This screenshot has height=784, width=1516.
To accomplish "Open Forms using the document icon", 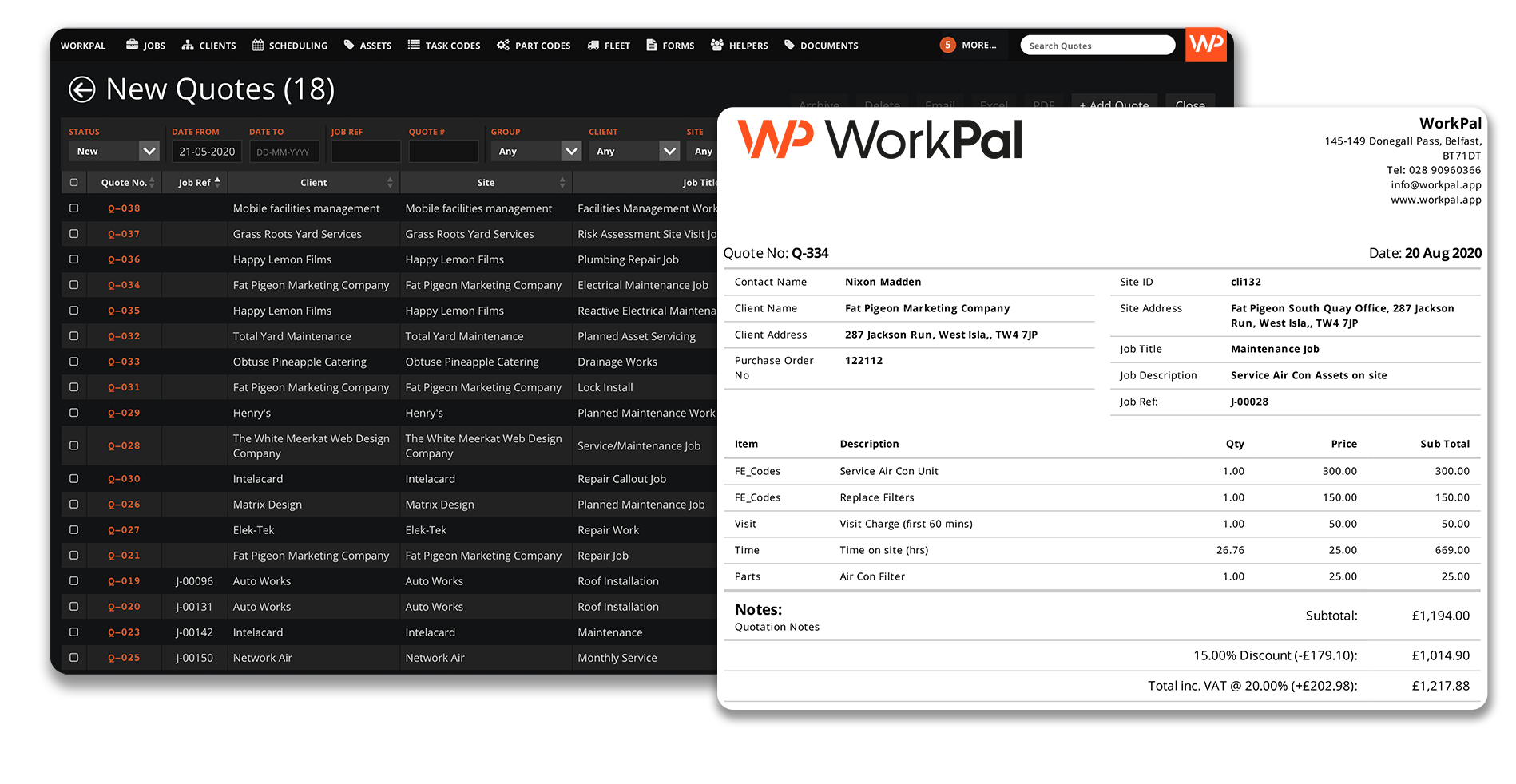I will [x=653, y=45].
